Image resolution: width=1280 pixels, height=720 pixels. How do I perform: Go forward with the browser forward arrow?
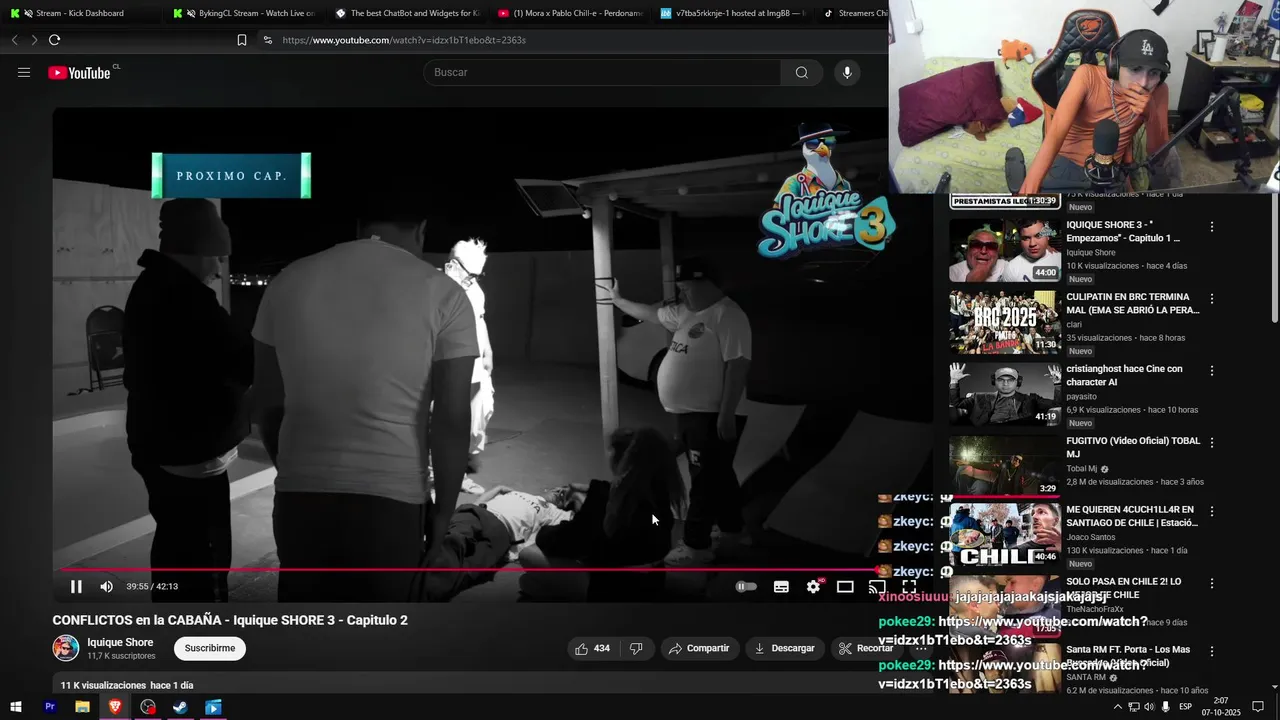[34, 40]
